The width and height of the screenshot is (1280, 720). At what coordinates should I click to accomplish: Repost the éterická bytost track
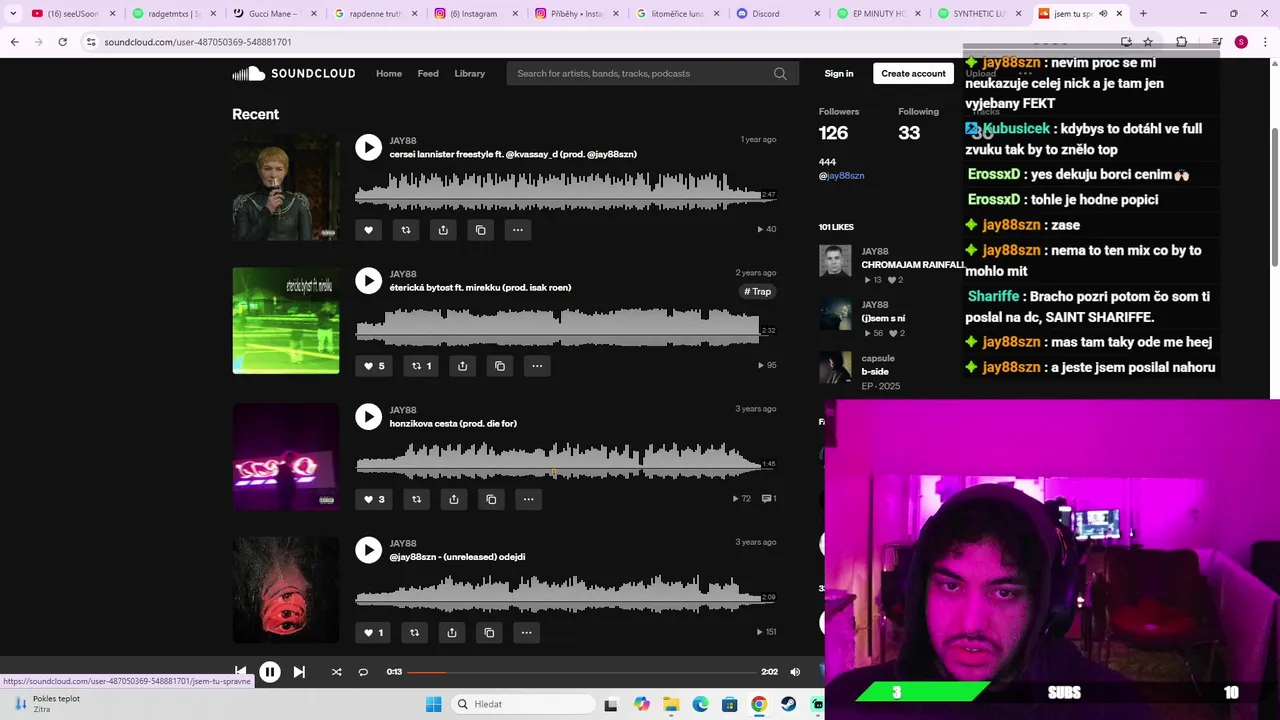(x=422, y=366)
